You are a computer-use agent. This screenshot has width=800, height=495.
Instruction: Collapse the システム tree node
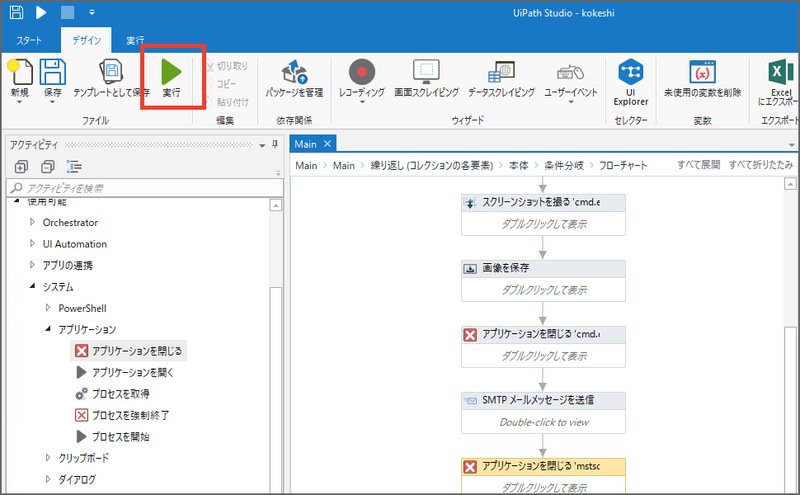point(32,286)
